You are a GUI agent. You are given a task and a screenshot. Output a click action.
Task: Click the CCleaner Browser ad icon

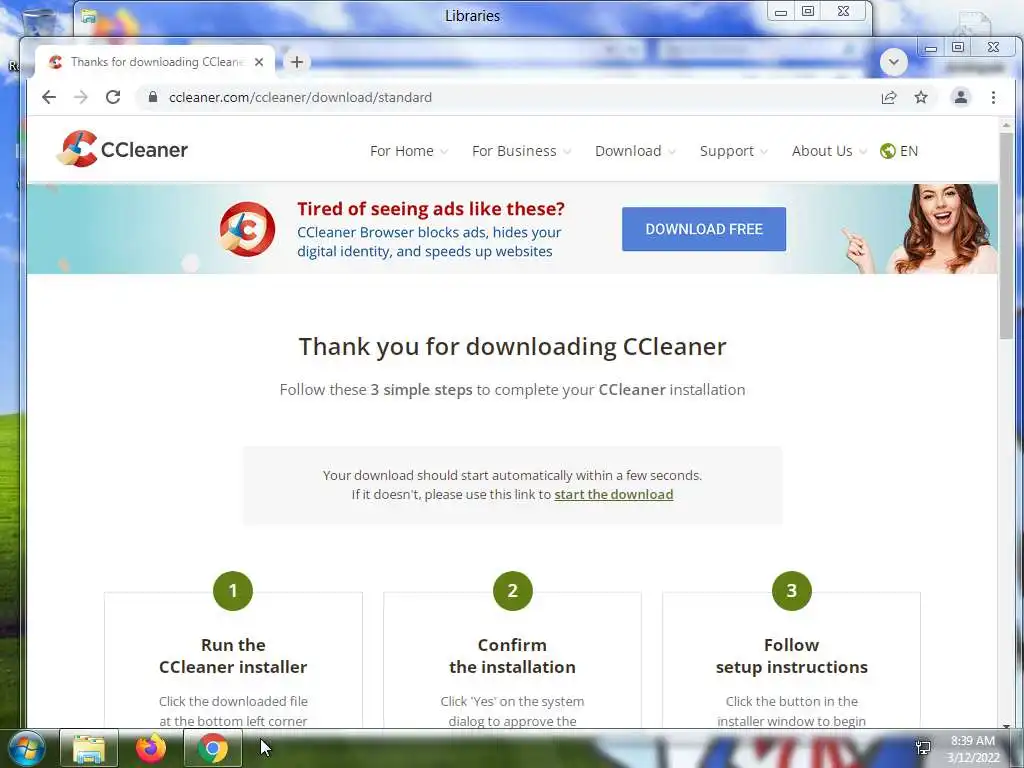click(x=247, y=229)
